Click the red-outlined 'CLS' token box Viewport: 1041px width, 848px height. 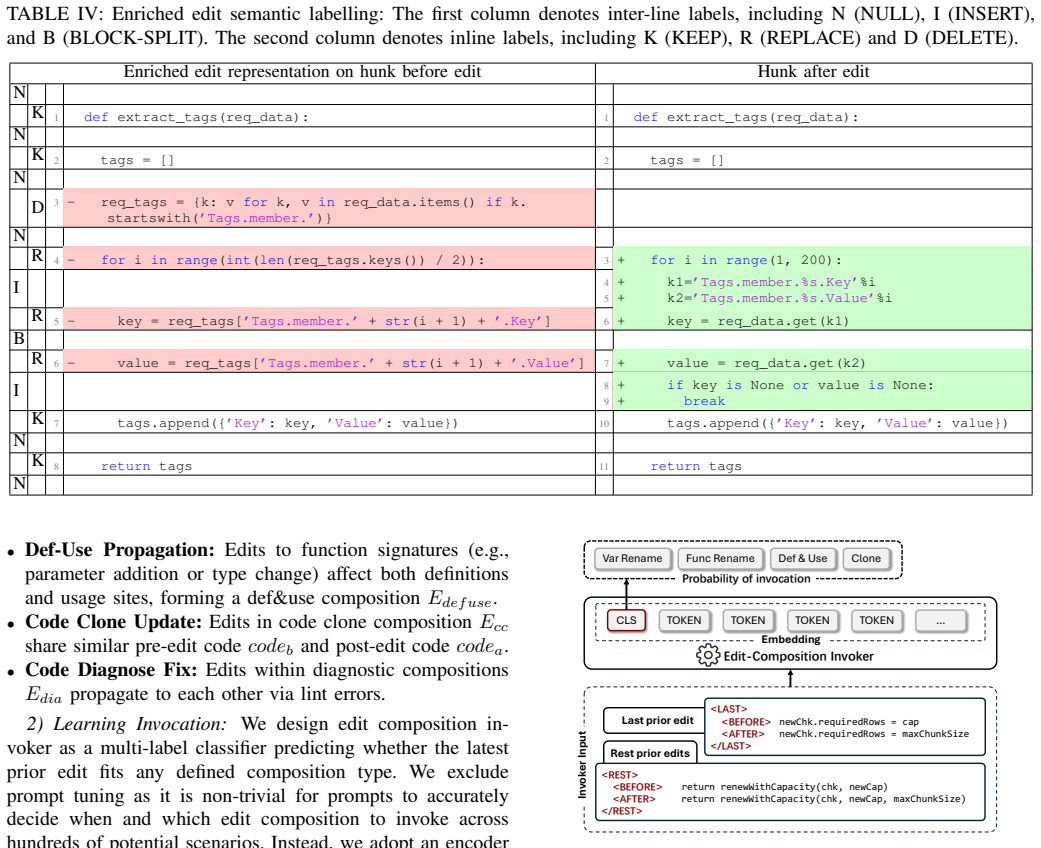626,620
